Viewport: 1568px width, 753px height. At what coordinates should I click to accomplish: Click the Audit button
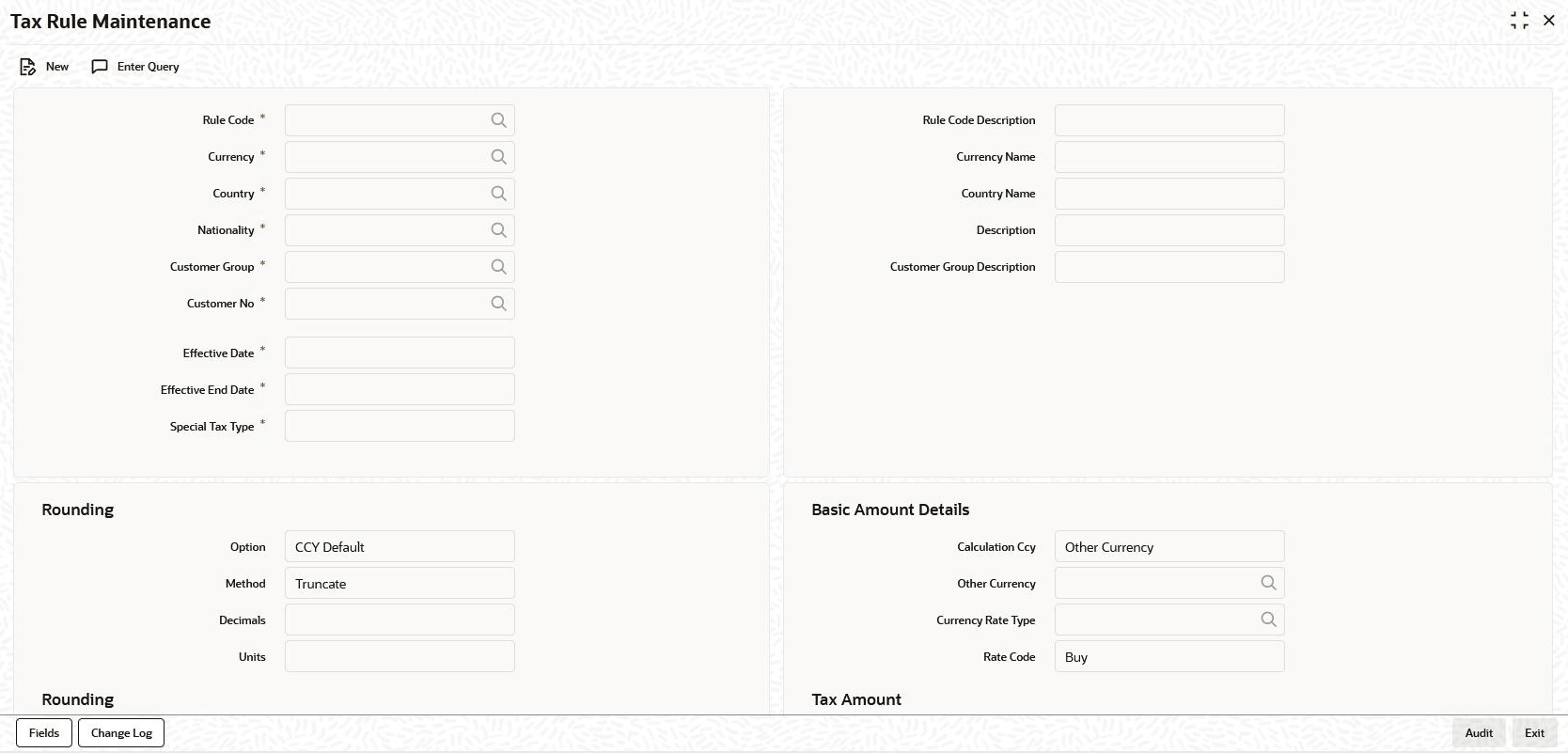coord(1479,733)
